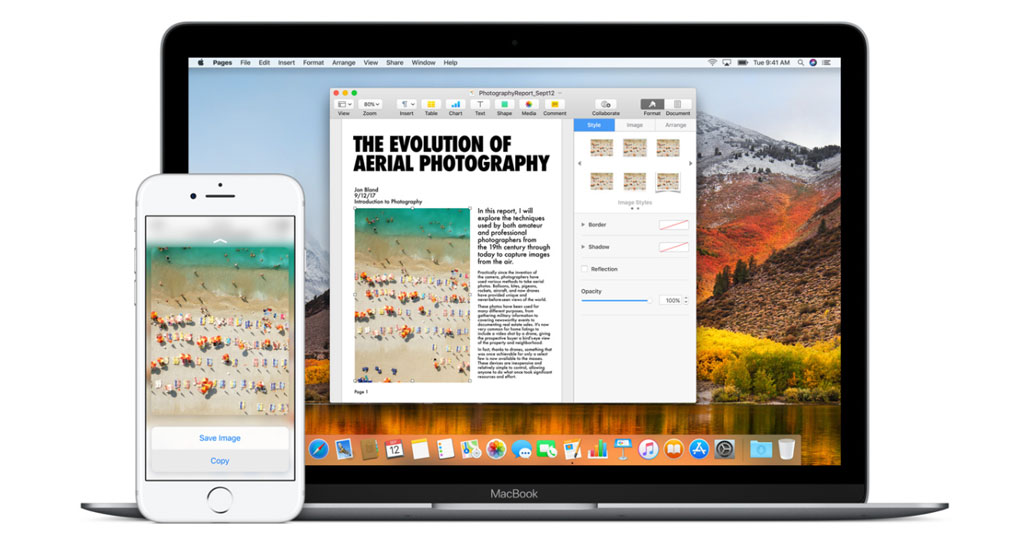Open the App Store from the Dock
1024x535 pixels.
pos(699,449)
